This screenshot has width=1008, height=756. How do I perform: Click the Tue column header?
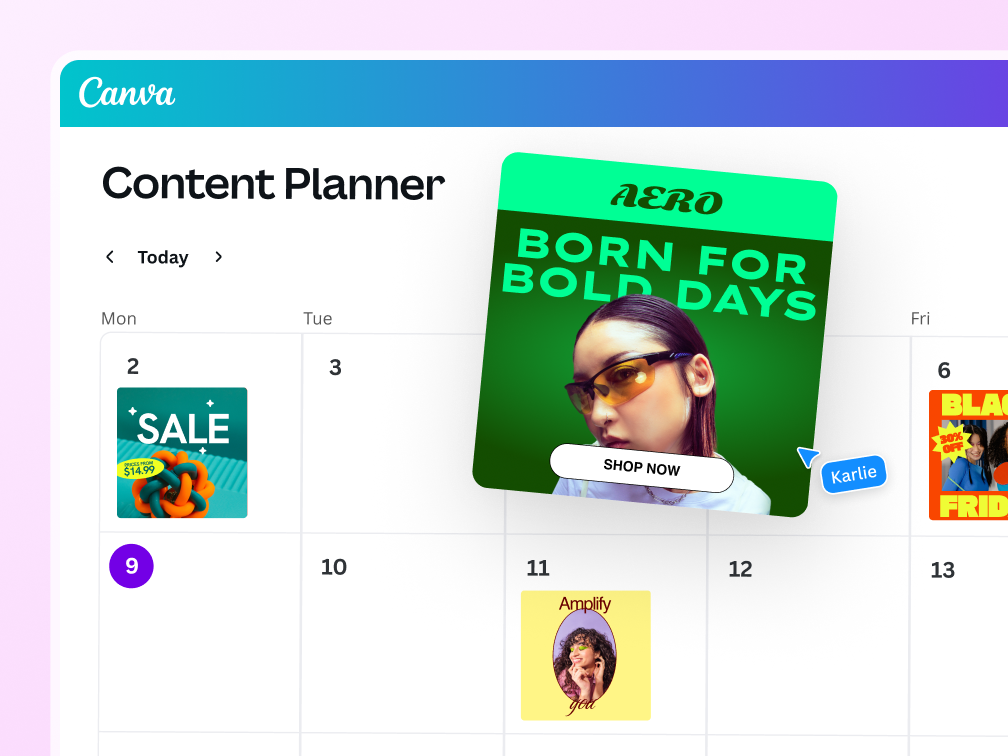318,318
